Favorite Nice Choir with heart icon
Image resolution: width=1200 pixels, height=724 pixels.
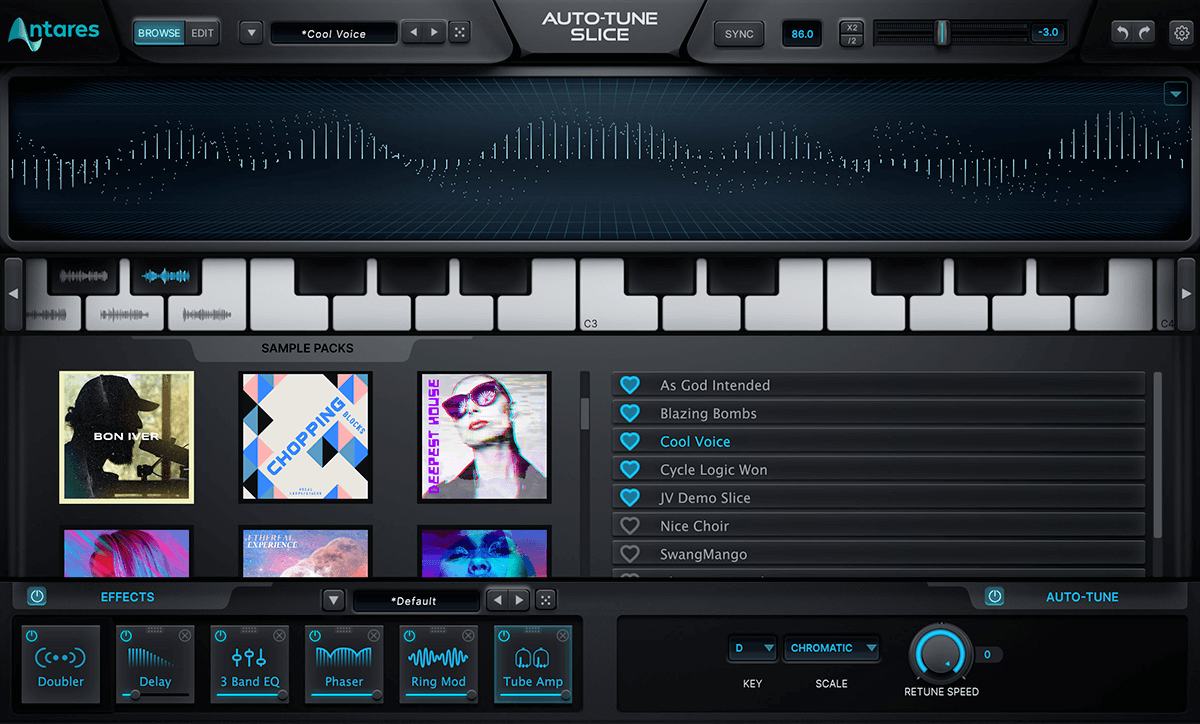pyautogui.click(x=629, y=525)
